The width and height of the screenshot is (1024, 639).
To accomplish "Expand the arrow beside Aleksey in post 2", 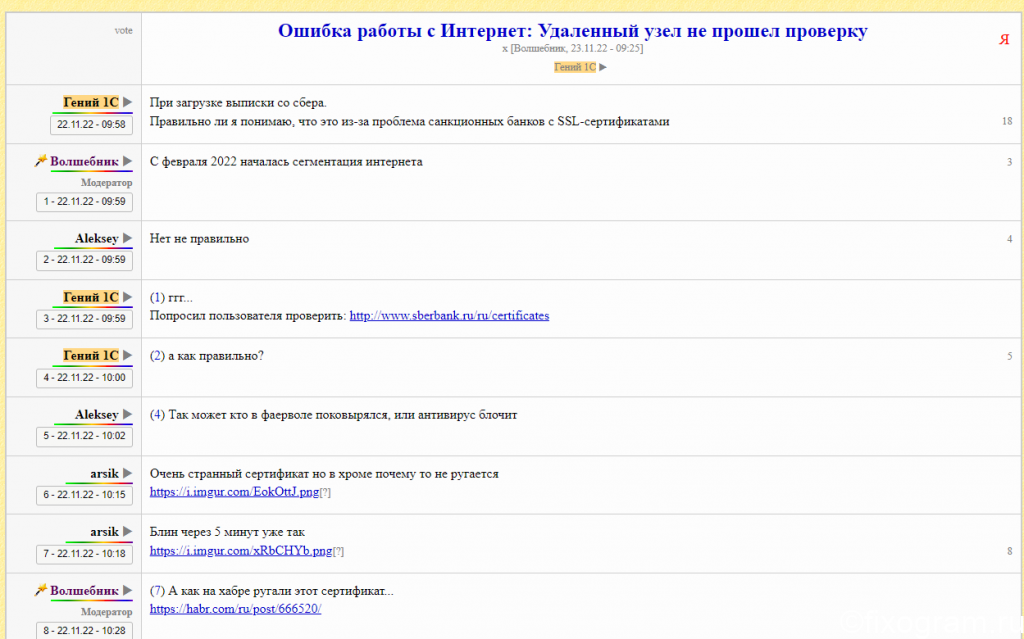I will pyautogui.click(x=127, y=238).
